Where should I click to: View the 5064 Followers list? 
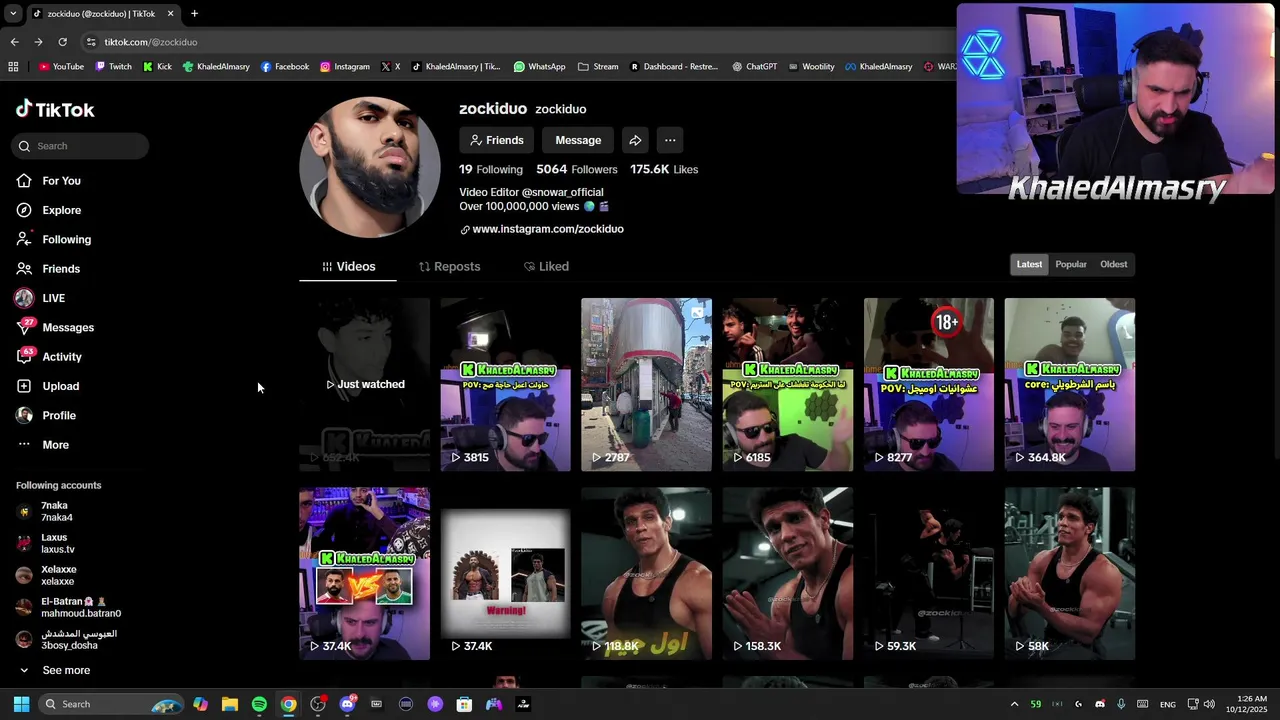pos(577,169)
